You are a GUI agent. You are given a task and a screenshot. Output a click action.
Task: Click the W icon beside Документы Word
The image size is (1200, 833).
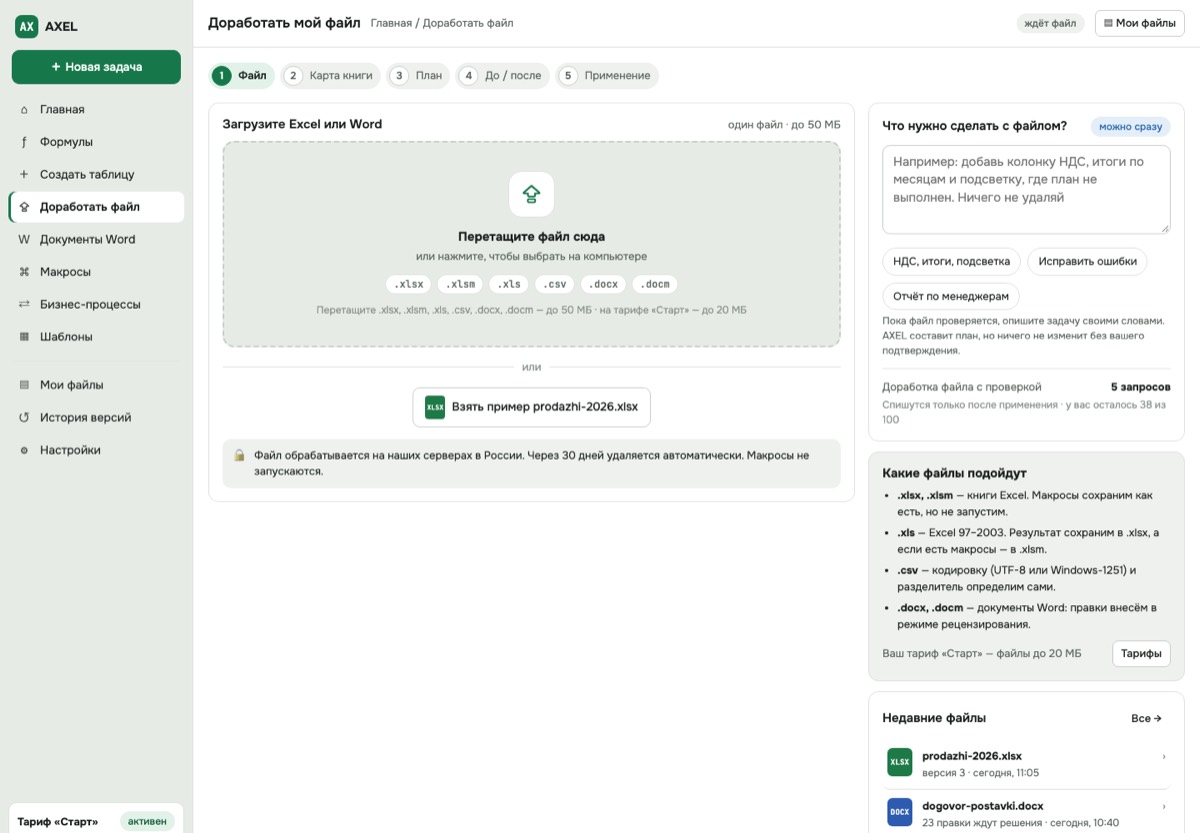point(24,239)
